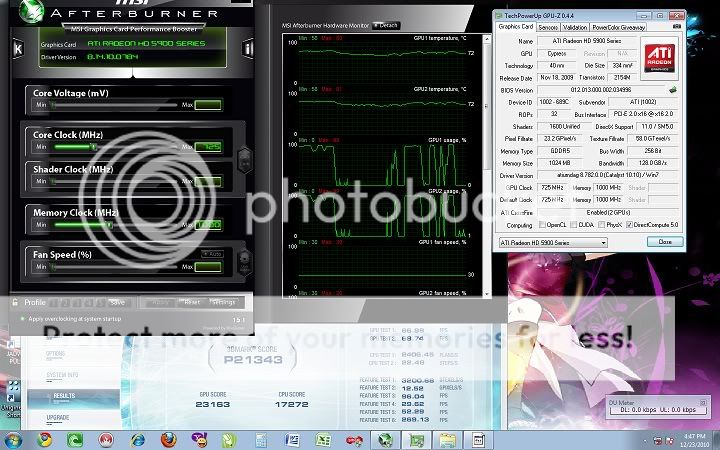
Task: Toggle the PhysX checkbox in GPU-Z
Action: 602,225
